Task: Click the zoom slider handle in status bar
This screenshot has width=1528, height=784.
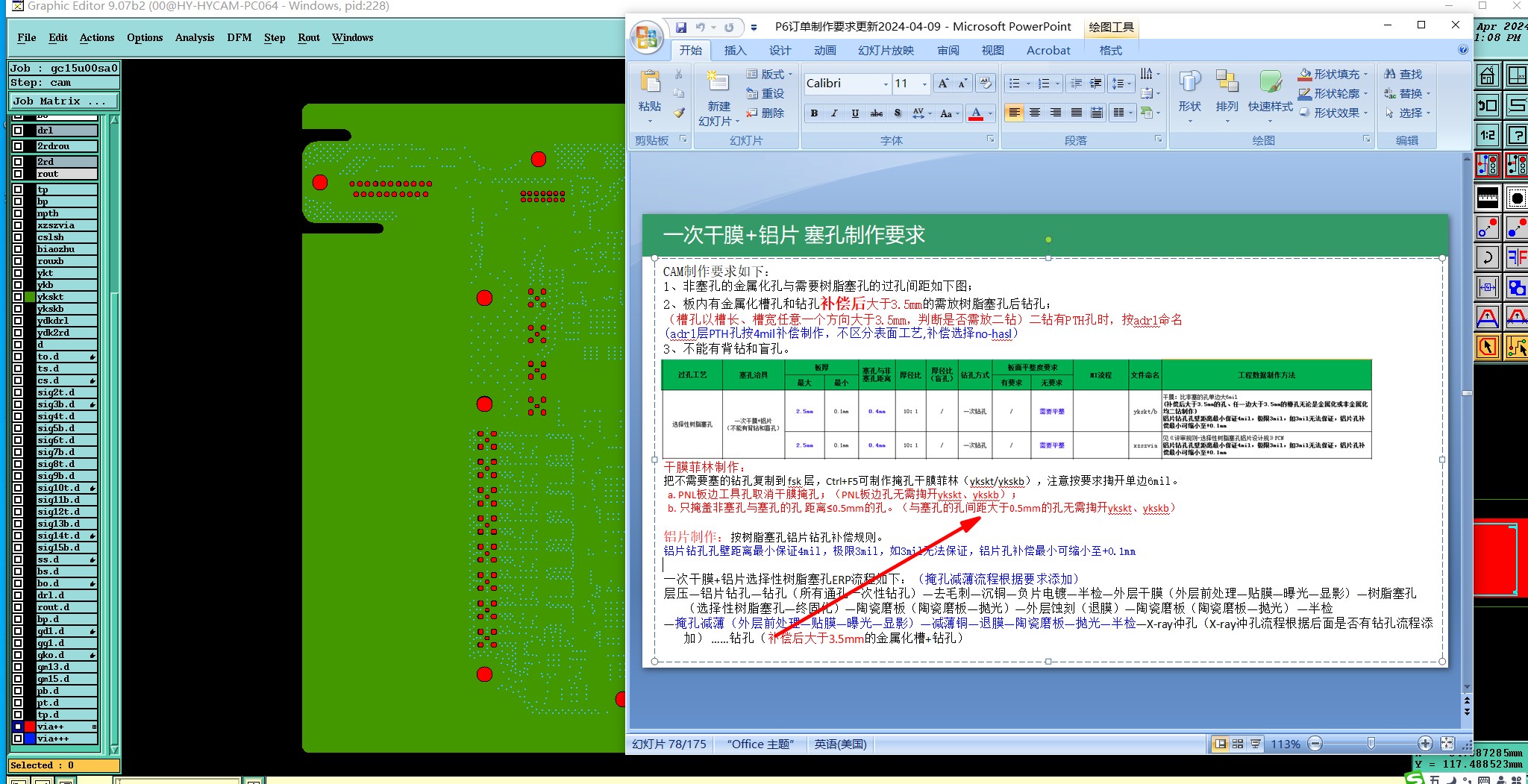Action: [x=1371, y=744]
